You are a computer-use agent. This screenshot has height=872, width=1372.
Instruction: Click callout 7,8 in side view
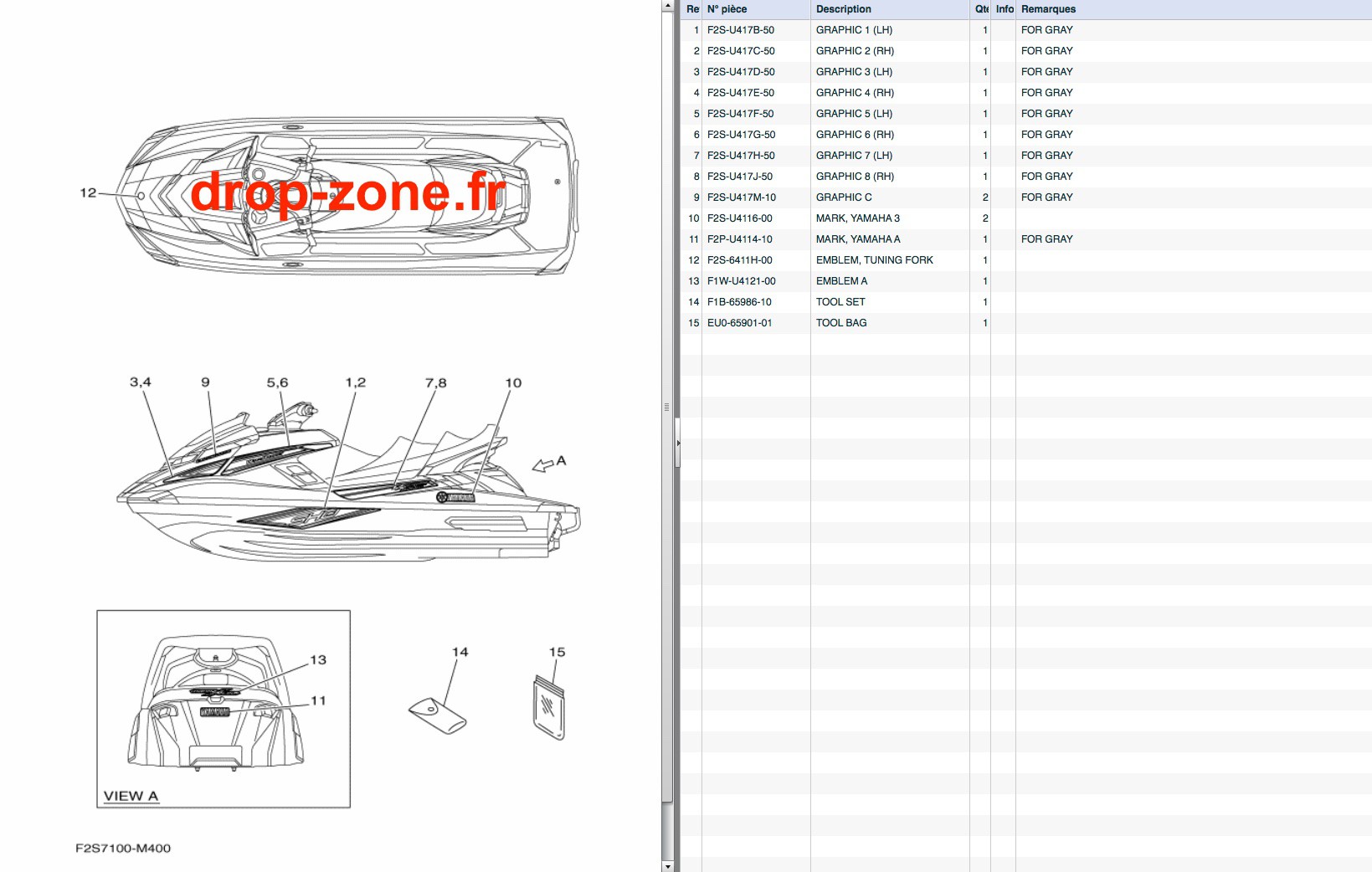(x=436, y=383)
